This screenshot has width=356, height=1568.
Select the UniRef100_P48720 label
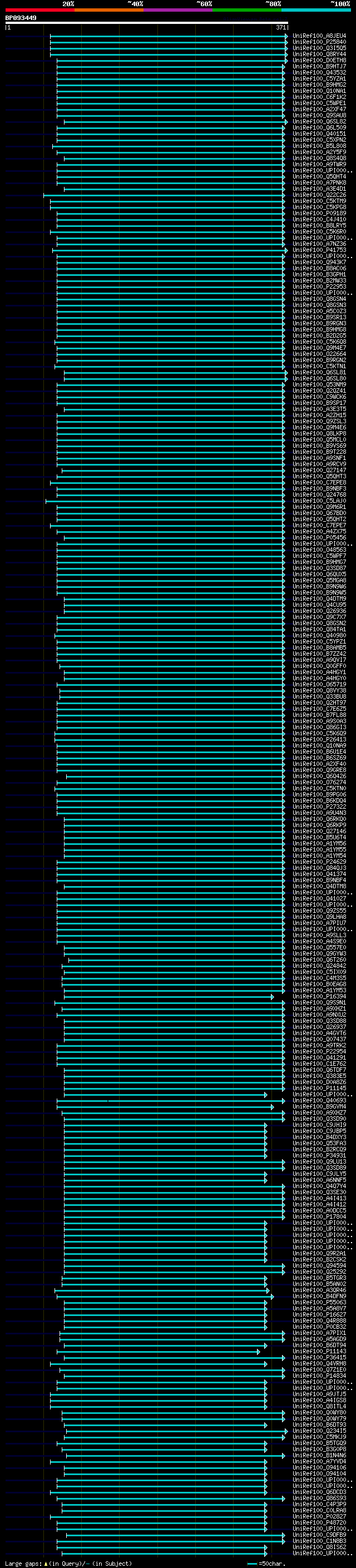319,1522
